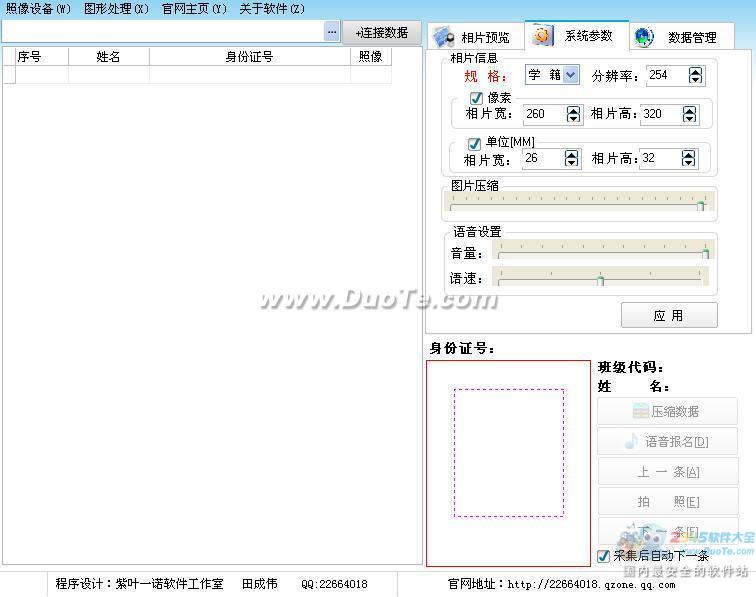Screen dimensions: 756x597
Task: Click the 压缩数据 database icon
Action: pyautogui.click(x=640, y=411)
